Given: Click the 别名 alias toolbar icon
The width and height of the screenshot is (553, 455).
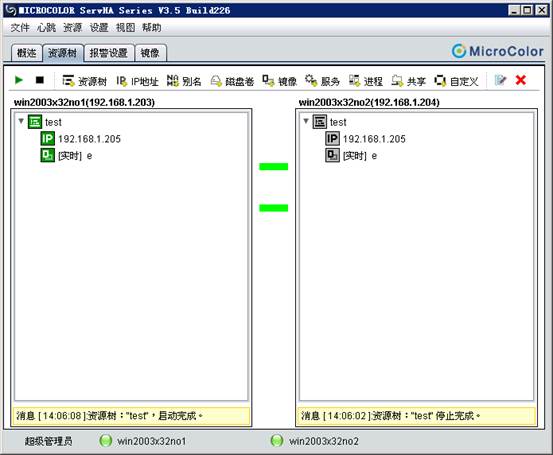Looking at the screenshot, I should click(172, 80).
